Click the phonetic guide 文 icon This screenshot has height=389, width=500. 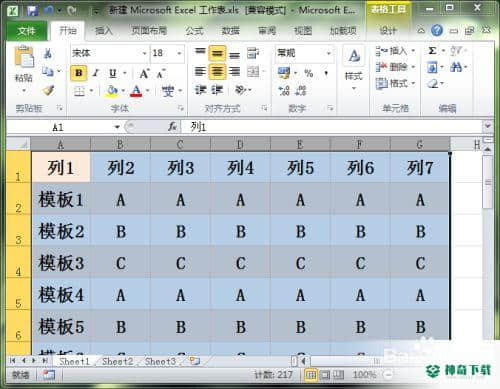click(x=168, y=91)
